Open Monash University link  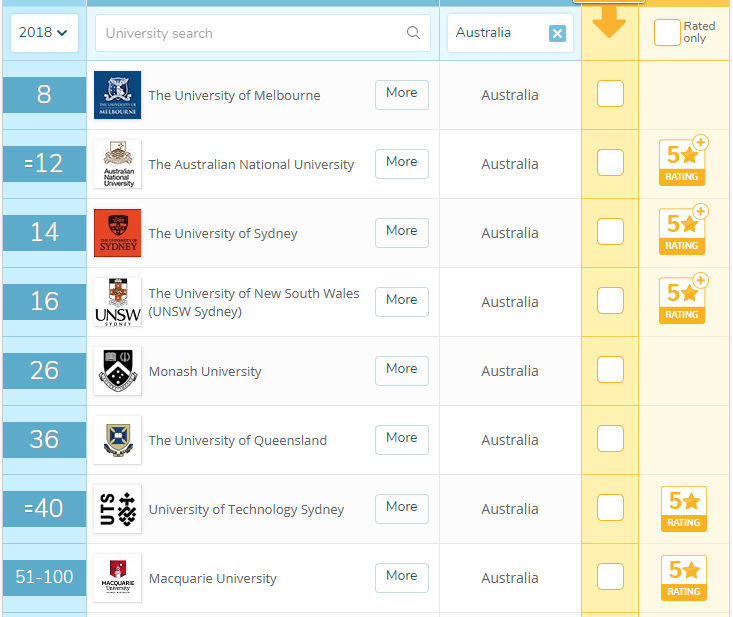205,372
